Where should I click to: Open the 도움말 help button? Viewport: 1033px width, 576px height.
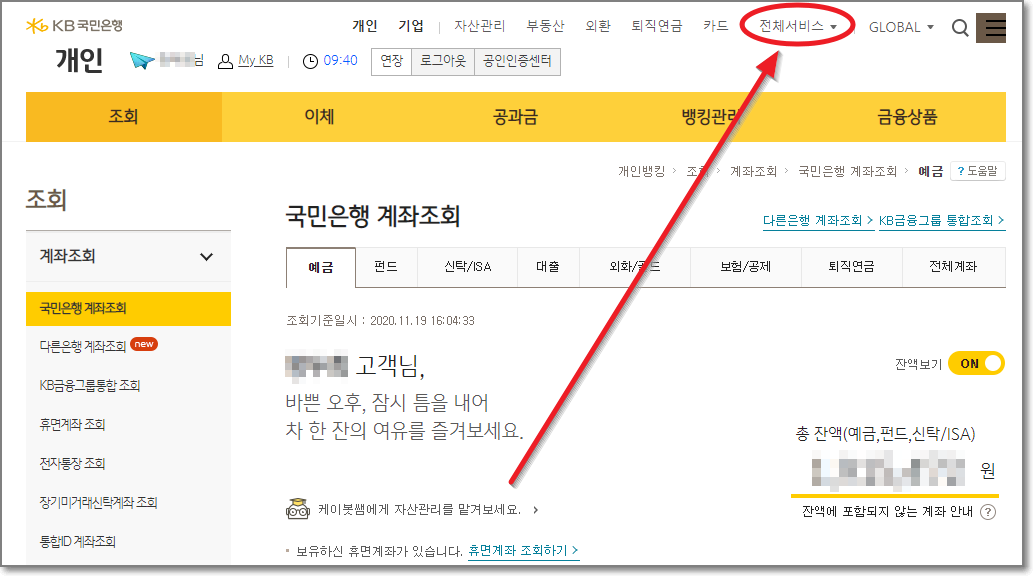point(978,171)
